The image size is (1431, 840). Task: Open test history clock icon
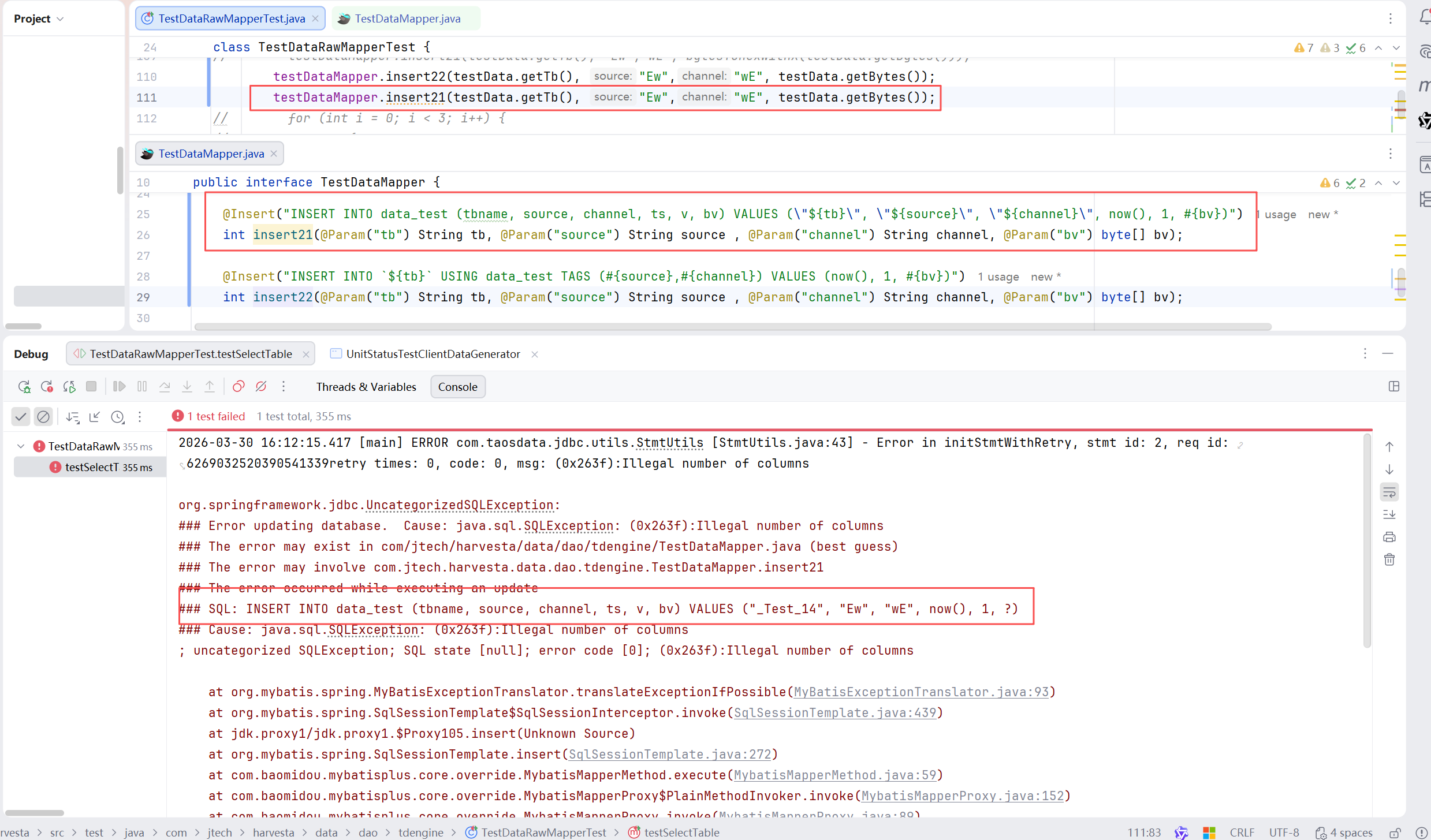coord(117,417)
